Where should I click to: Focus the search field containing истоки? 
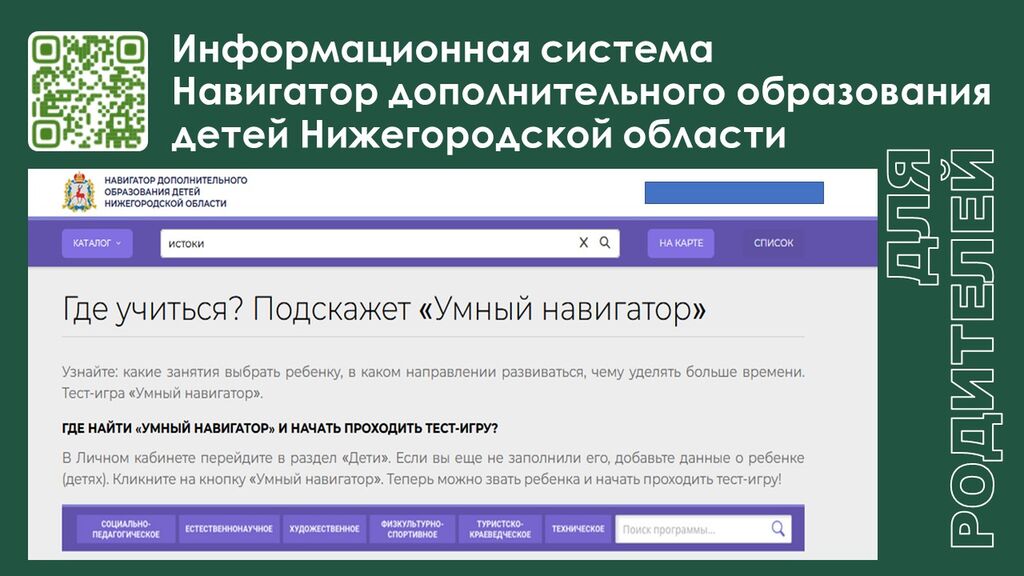pyautogui.click(x=365, y=243)
